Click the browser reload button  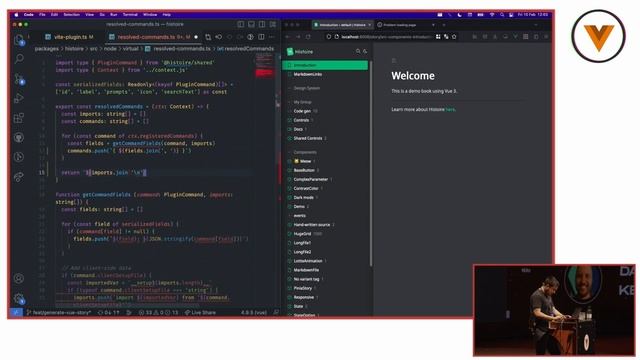click(308, 37)
